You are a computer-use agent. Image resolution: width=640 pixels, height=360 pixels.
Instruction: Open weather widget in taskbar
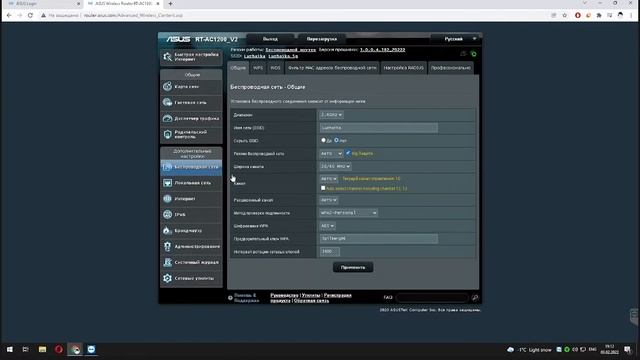[529, 350]
